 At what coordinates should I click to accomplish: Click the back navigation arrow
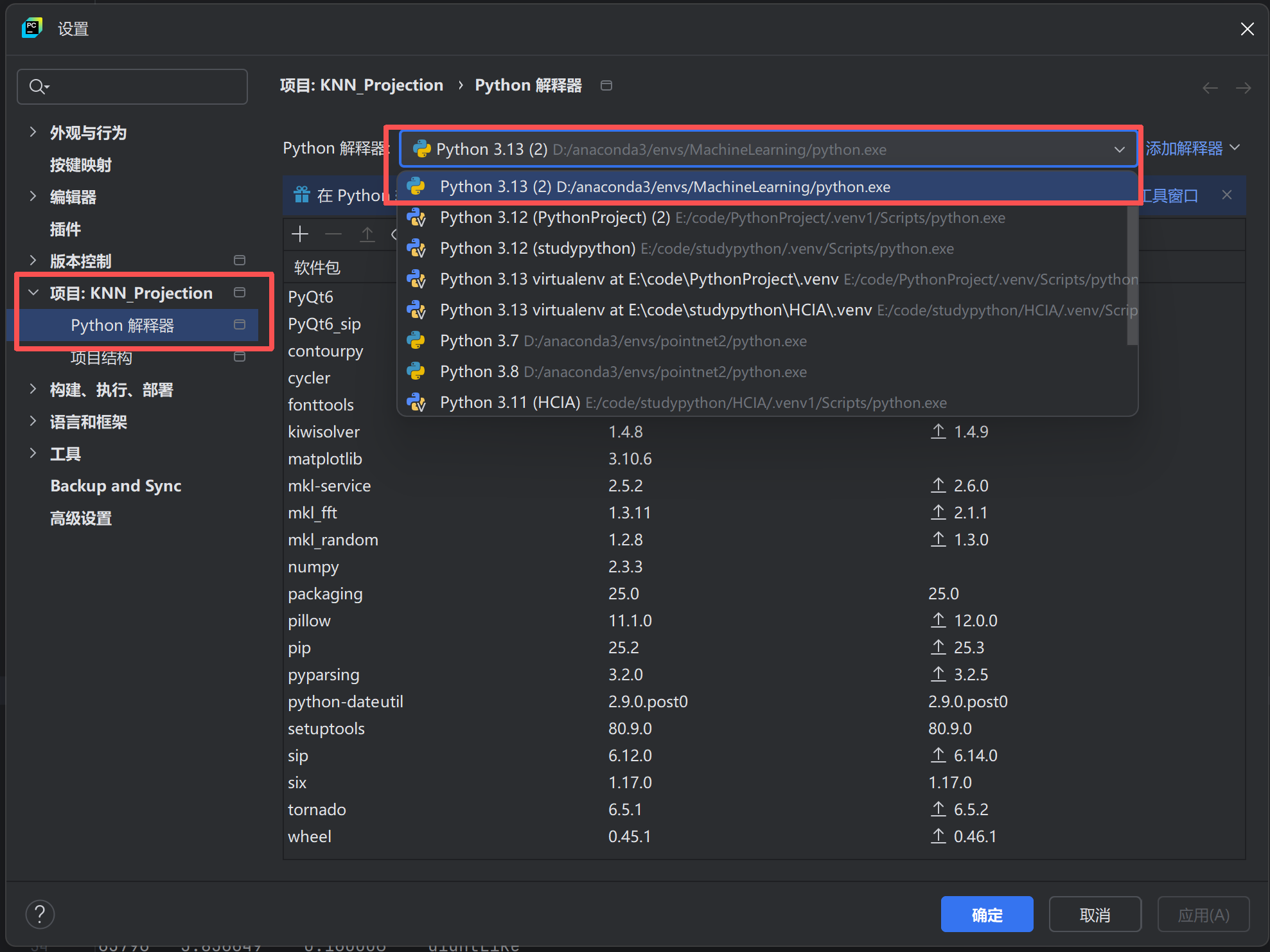[1210, 87]
